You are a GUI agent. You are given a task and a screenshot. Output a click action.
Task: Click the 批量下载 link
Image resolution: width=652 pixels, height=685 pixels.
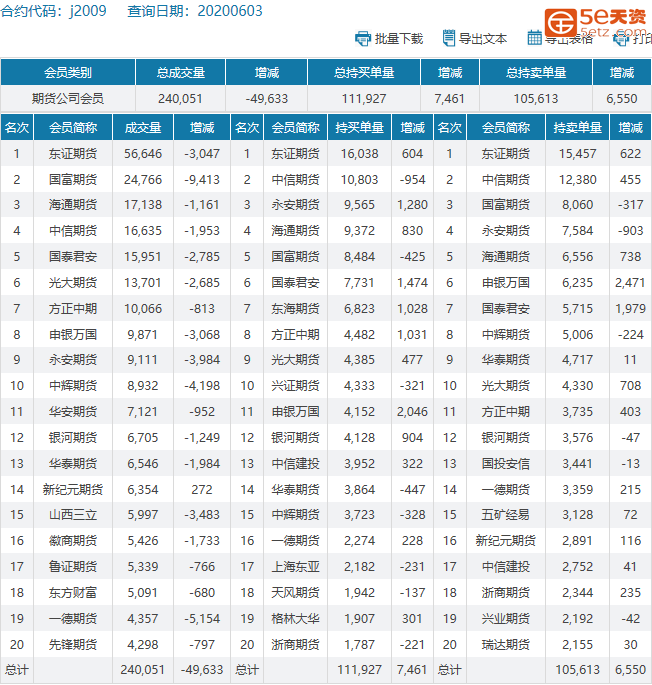point(399,39)
